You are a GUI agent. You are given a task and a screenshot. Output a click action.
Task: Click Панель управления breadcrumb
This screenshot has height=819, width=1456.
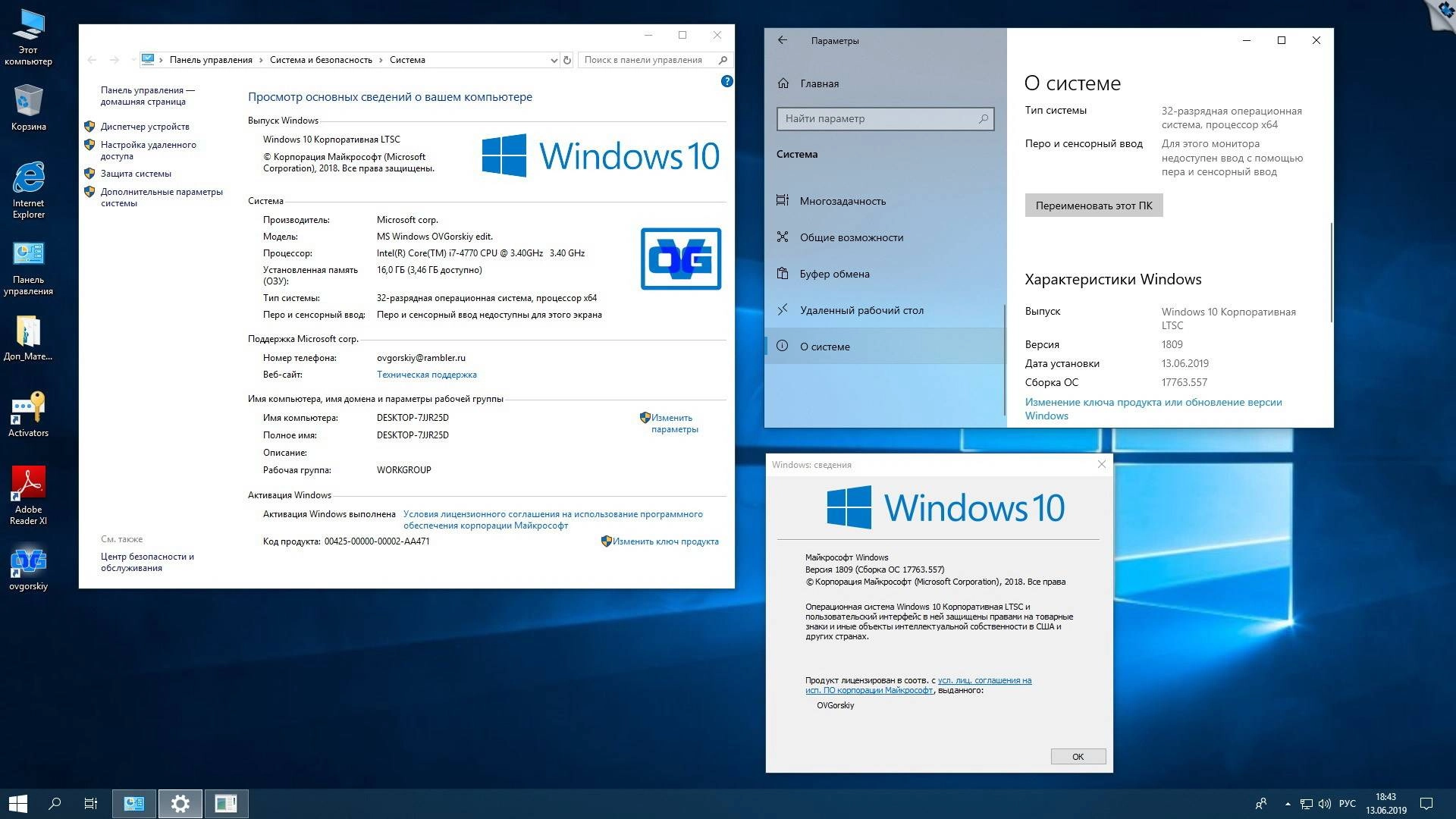[x=211, y=60]
